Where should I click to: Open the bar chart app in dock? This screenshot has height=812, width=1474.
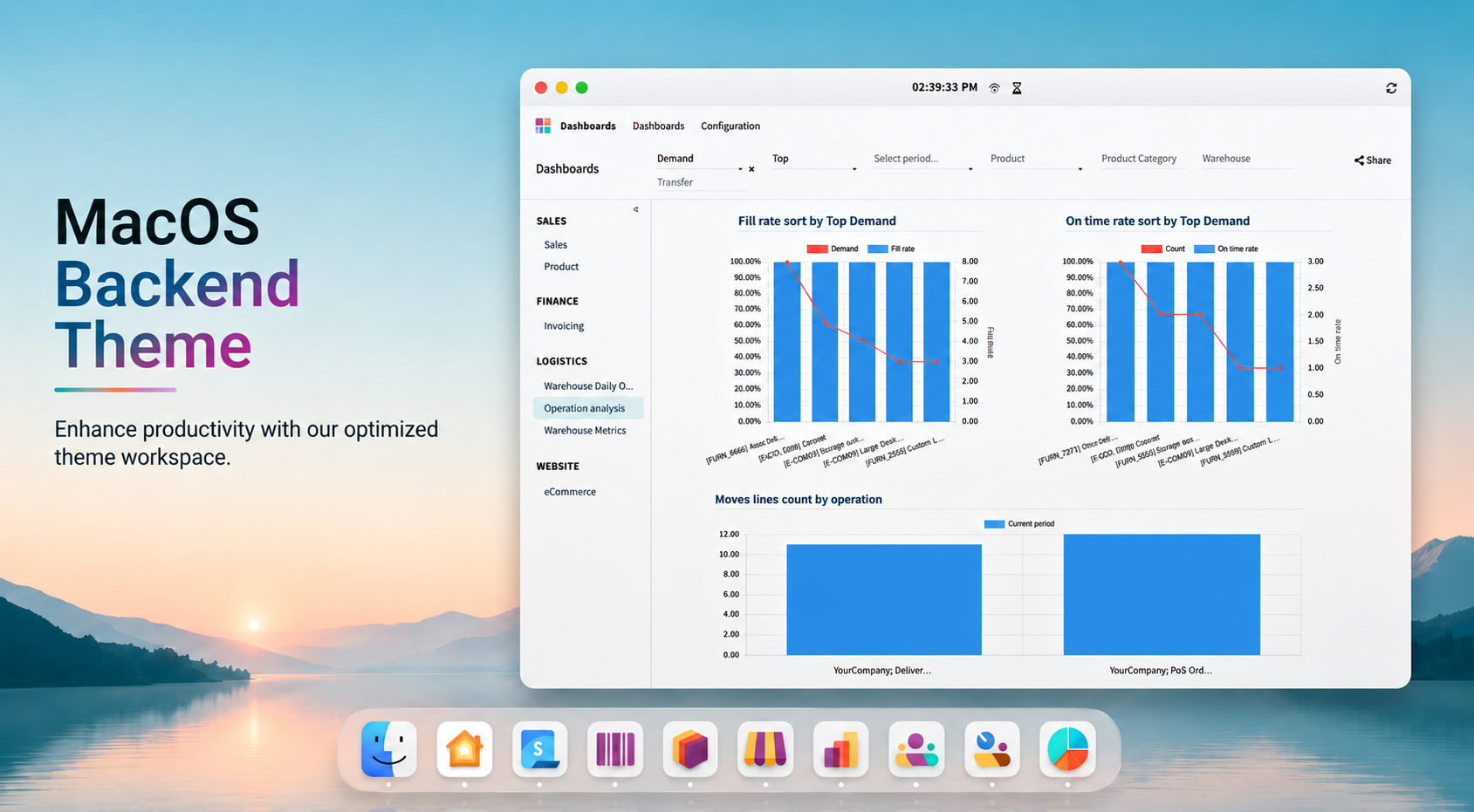click(x=840, y=748)
